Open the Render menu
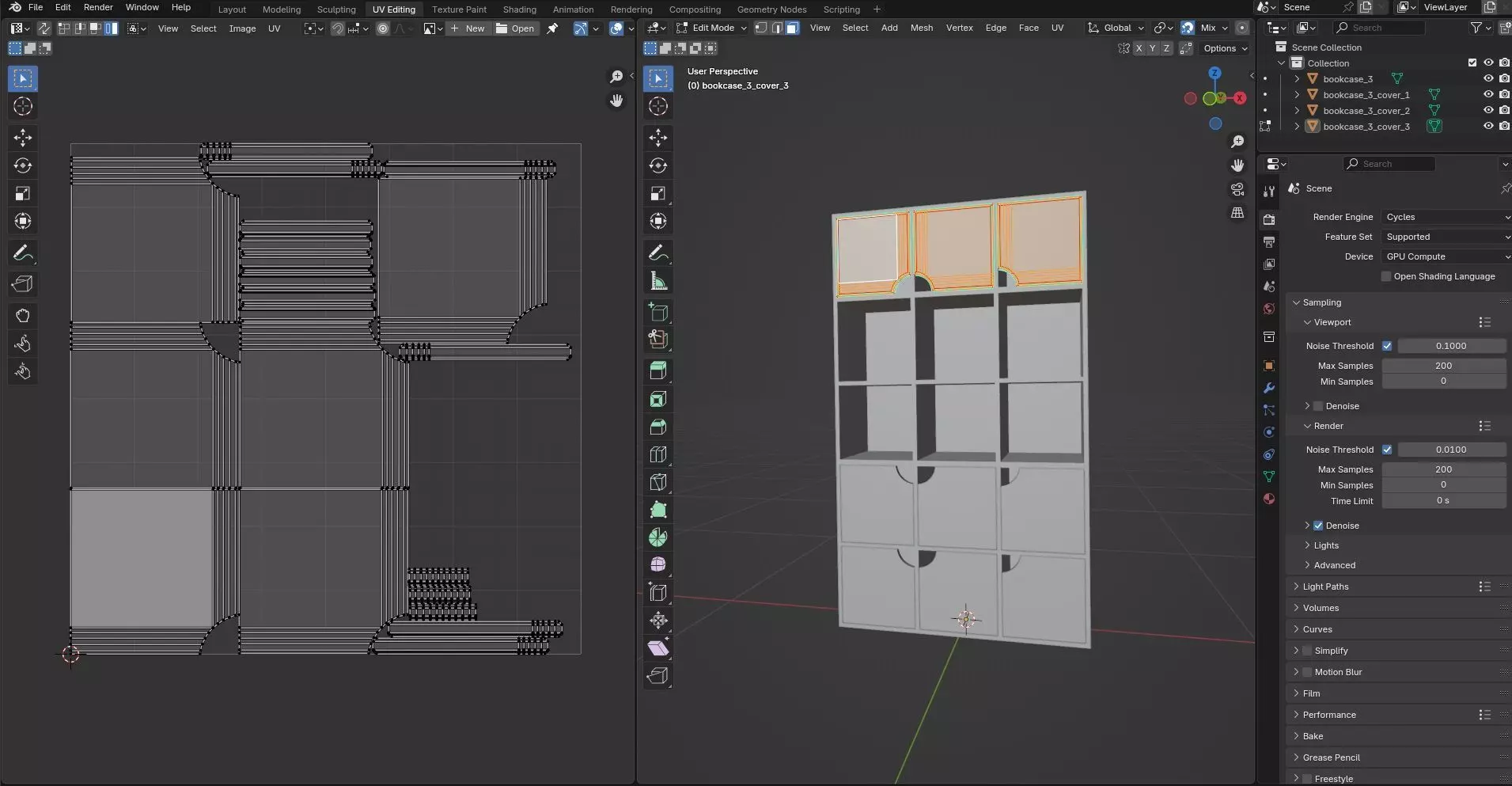The height and width of the screenshot is (786, 1512). (x=98, y=7)
